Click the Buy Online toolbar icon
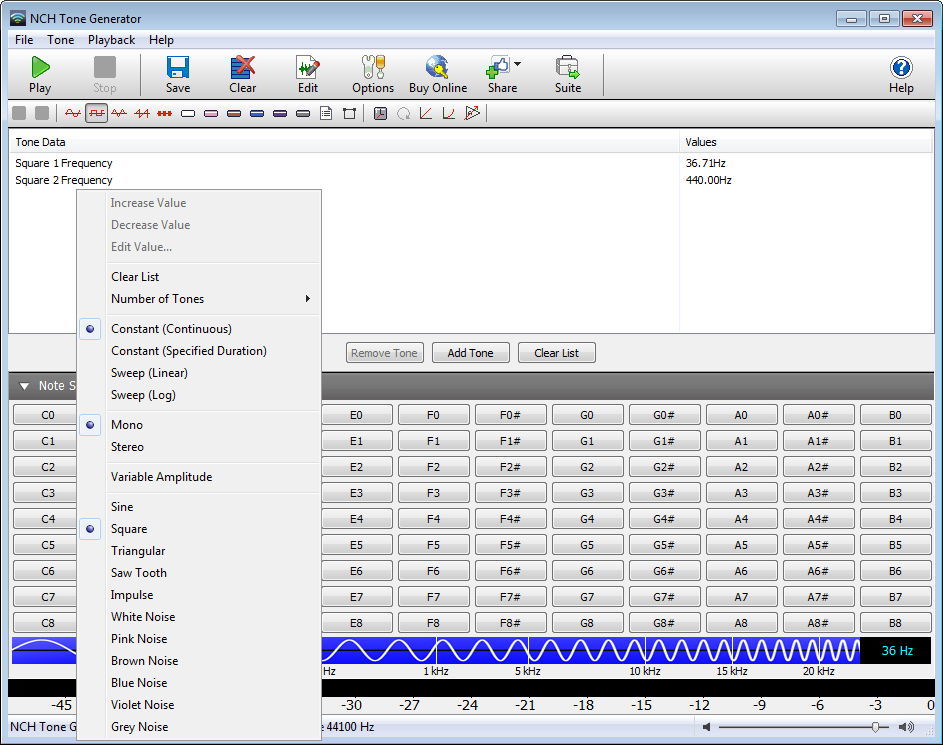Viewport: 943px width, 745px height. 437,67
